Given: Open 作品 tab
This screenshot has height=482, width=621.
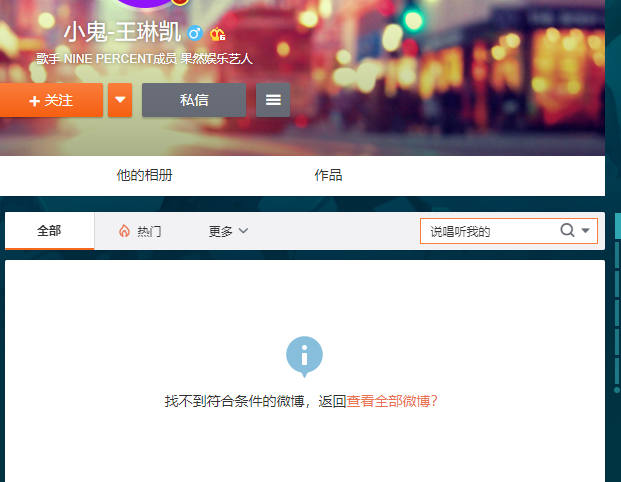Looking at the screenshot, I should tap(328, 175).
